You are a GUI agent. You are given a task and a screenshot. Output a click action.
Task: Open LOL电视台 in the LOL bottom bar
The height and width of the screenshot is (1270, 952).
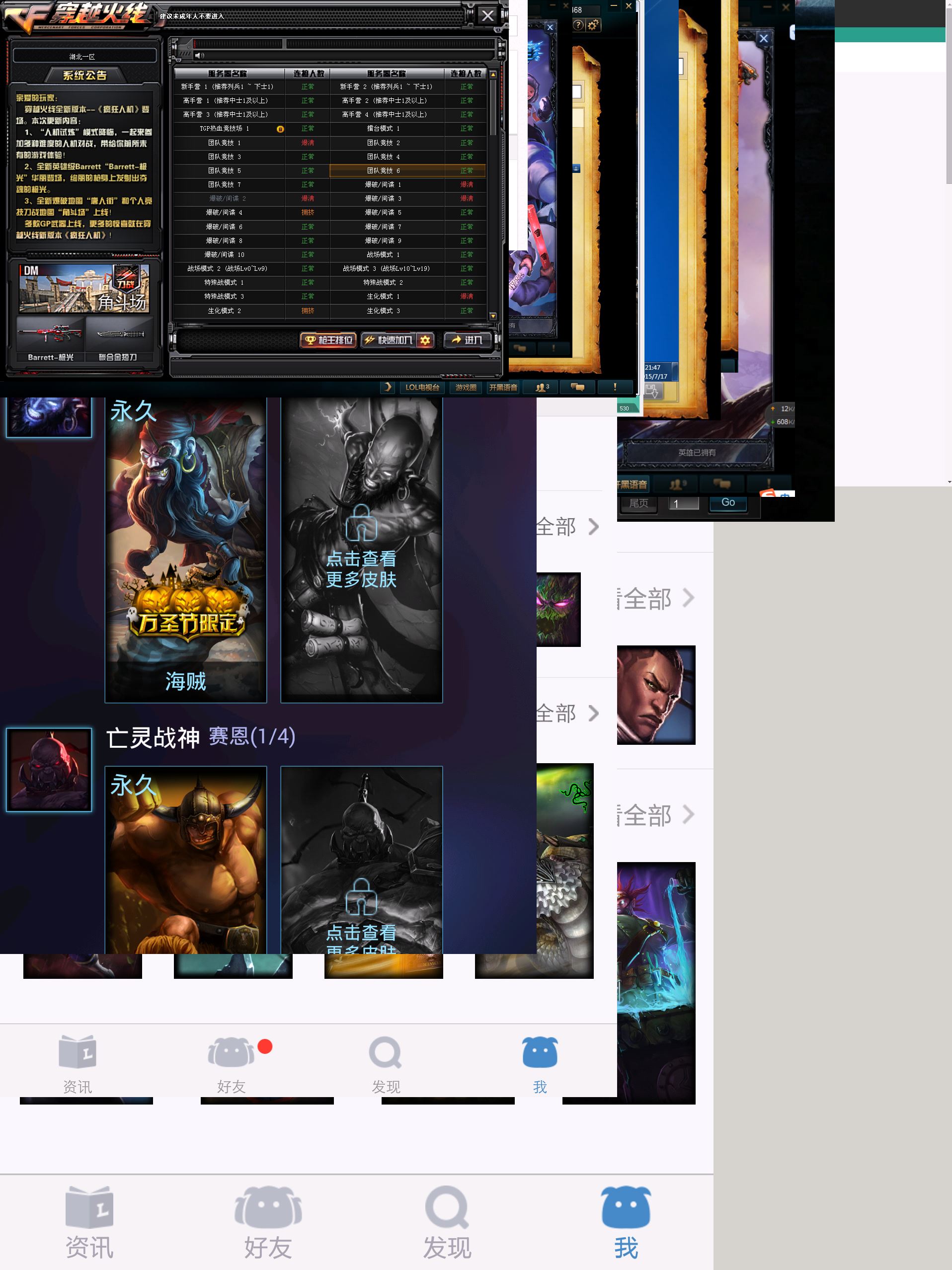pos(422,388)
